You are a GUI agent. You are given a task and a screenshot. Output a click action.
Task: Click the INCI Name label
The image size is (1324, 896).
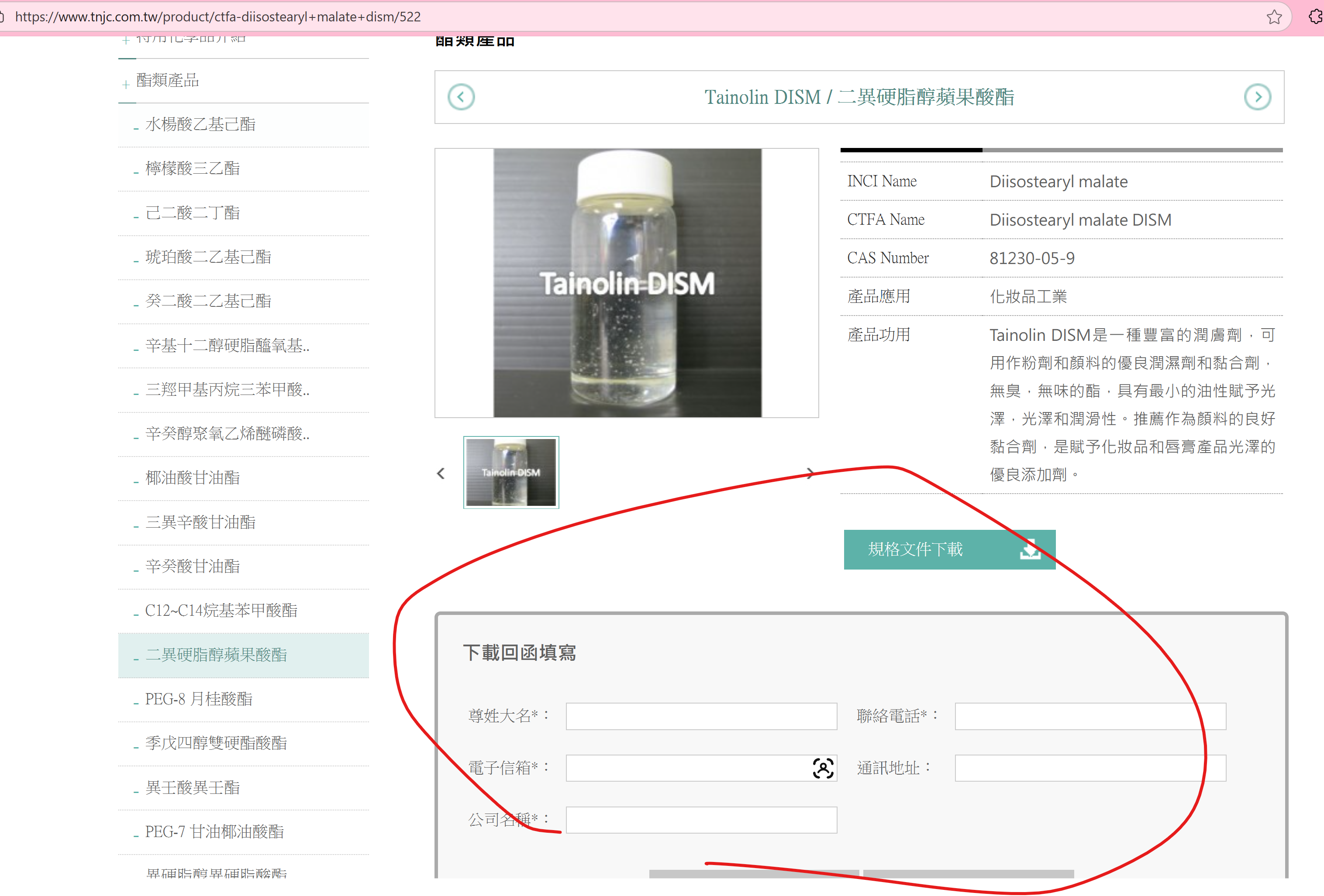(882, 181)
